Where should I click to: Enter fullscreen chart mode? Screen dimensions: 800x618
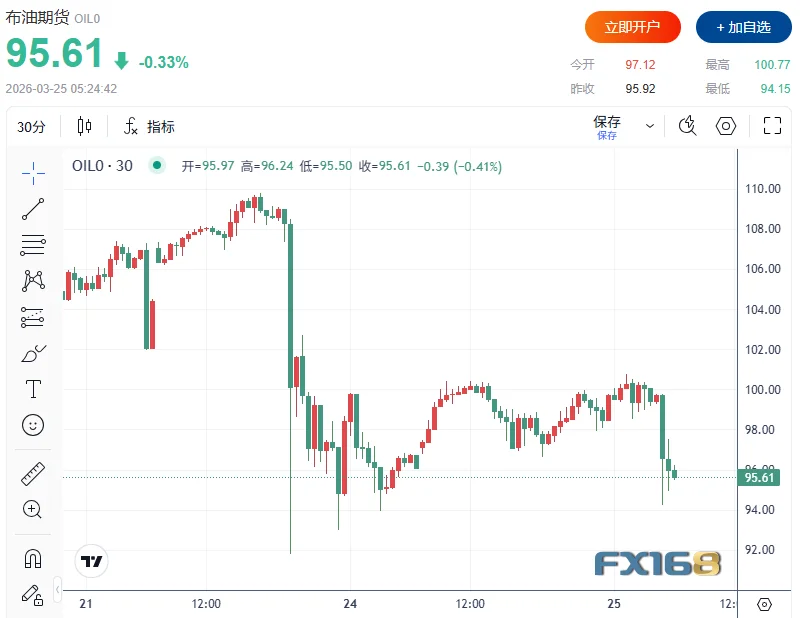coord(772,126)
